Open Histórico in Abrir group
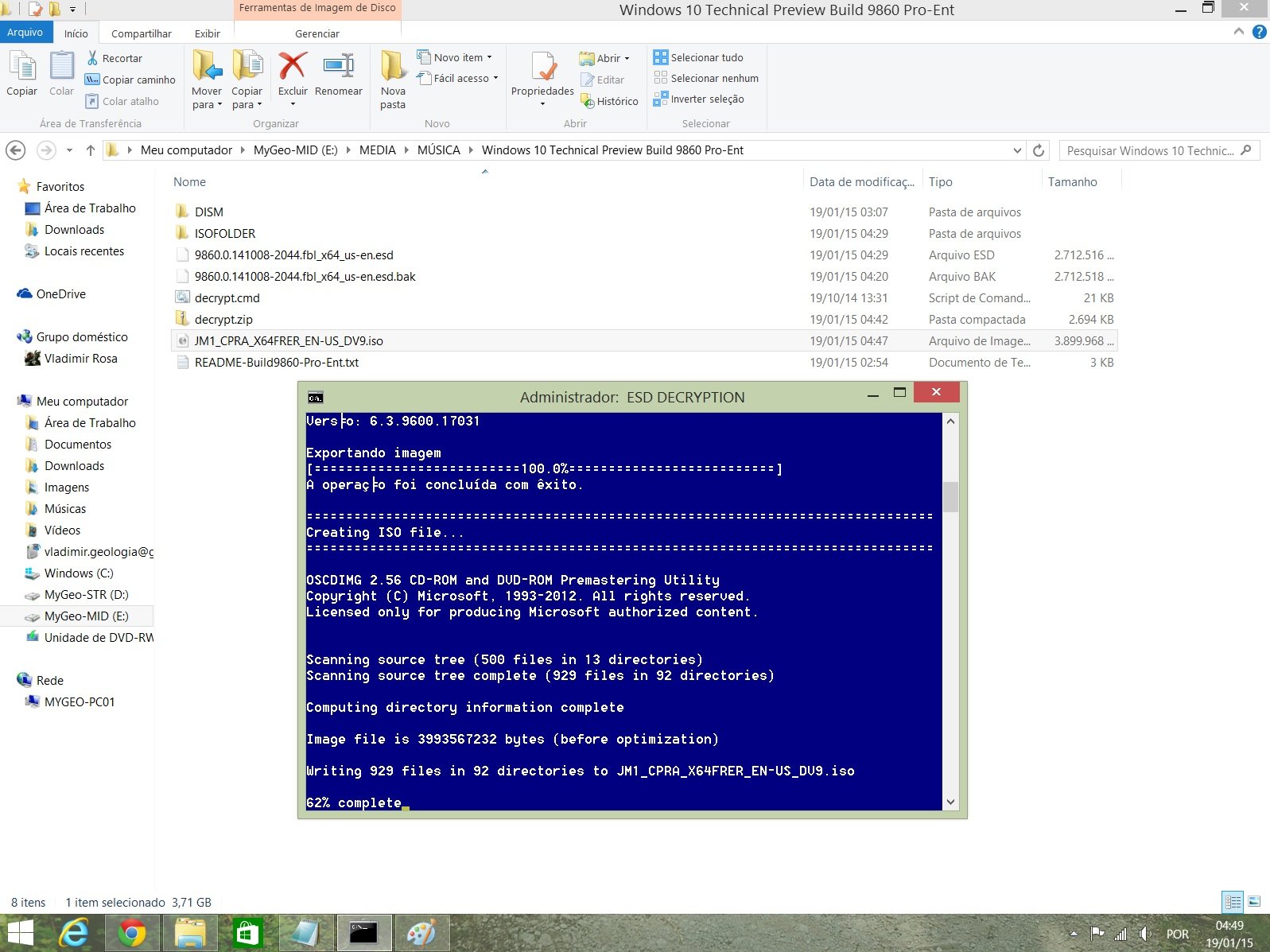Screen dimensions: 1270x952 [610, 101]
